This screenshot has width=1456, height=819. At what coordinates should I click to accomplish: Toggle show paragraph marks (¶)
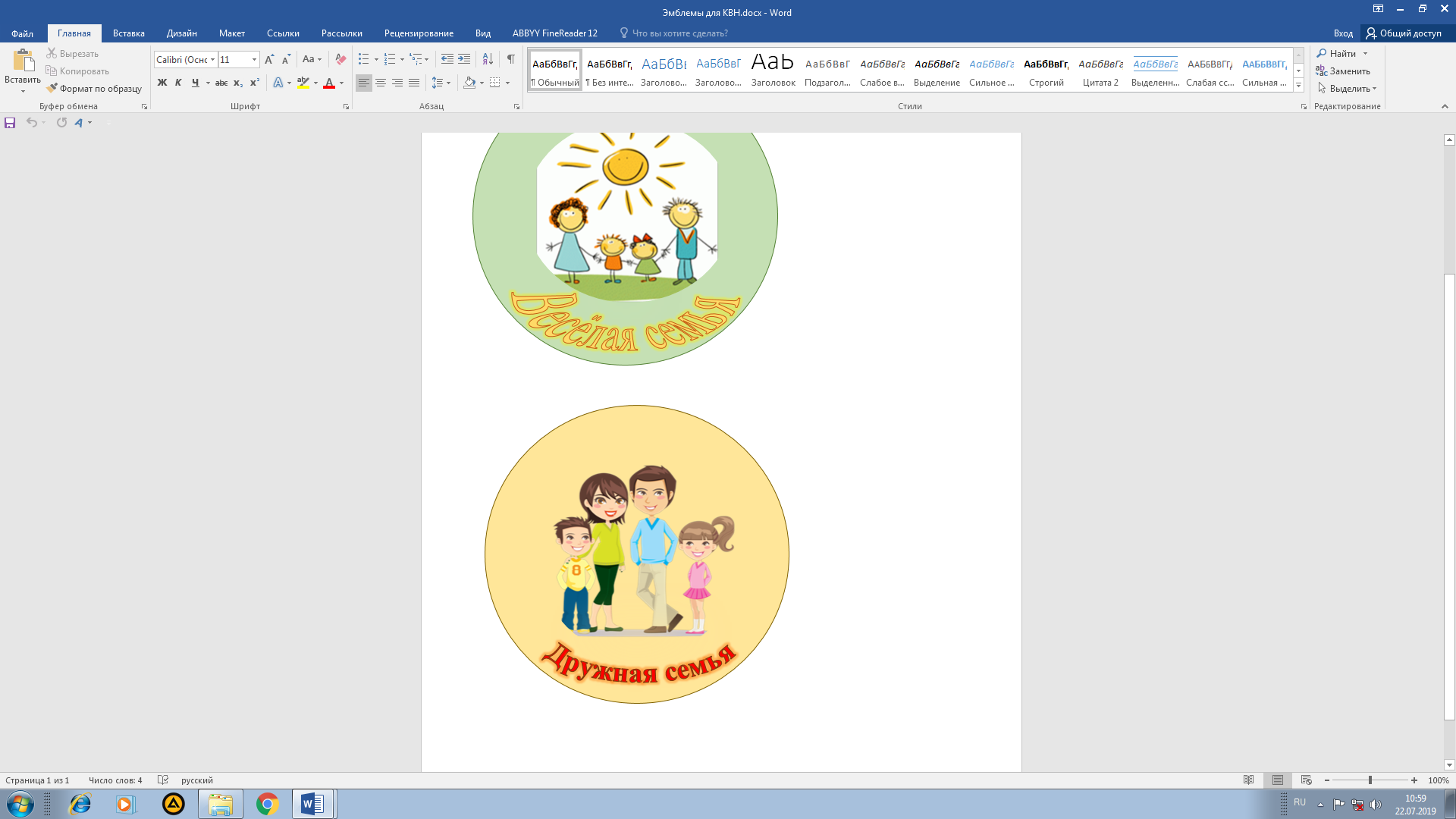click(511, 59)
